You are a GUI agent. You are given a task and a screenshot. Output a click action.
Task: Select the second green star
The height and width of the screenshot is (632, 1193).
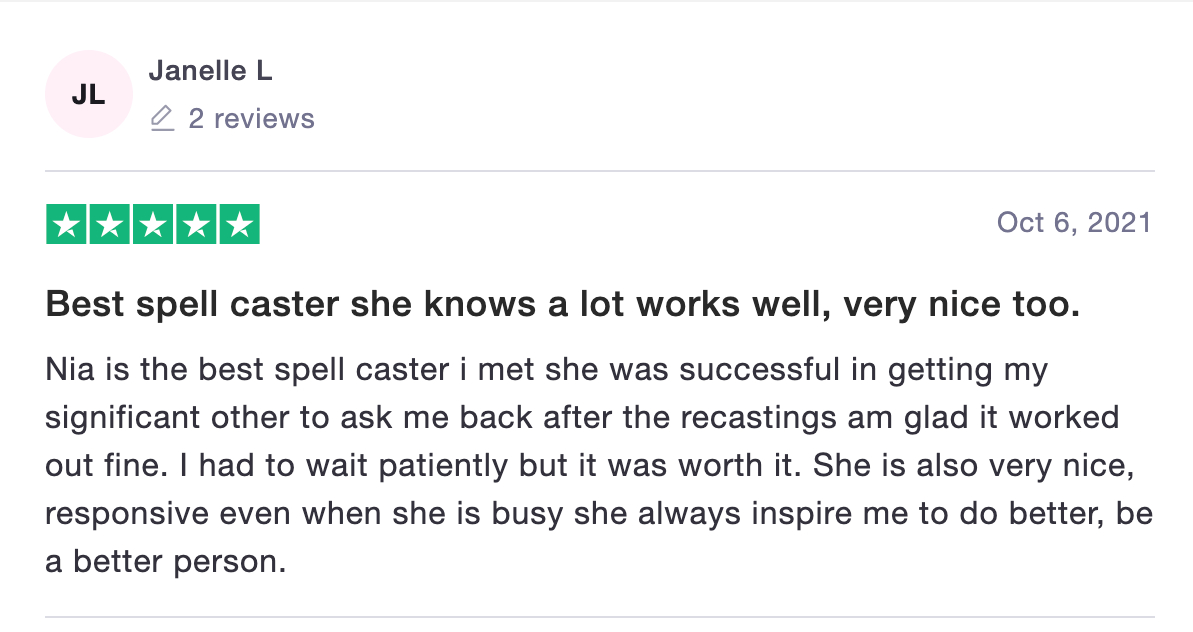(110, 224)
